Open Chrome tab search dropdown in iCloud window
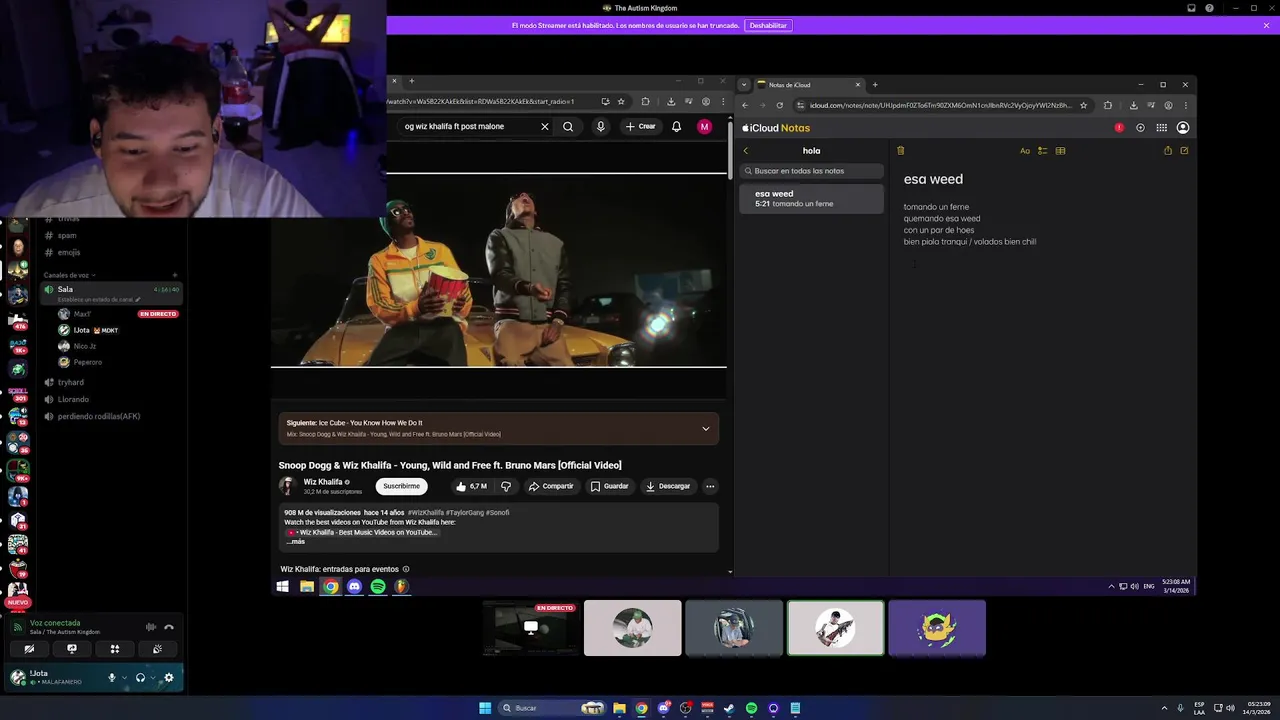Viewport: 1280px width, 720px height. [744, 85]
